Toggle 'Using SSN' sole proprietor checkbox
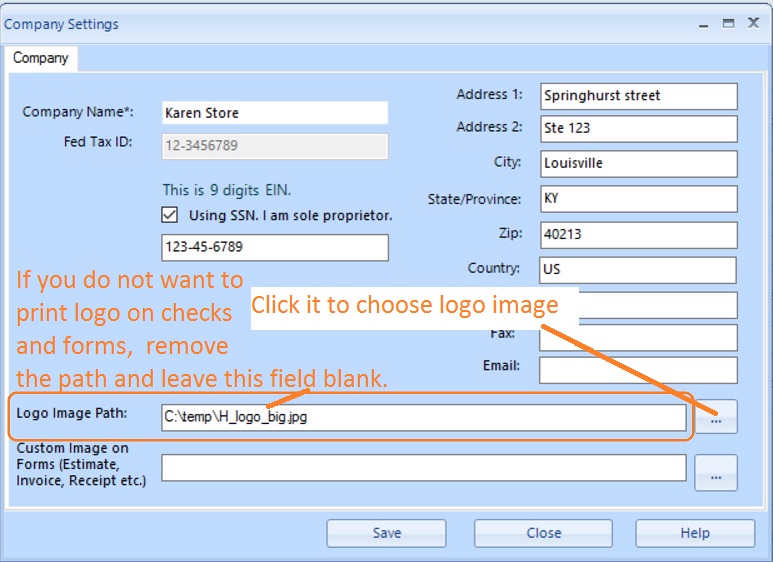 coord(169,215)
